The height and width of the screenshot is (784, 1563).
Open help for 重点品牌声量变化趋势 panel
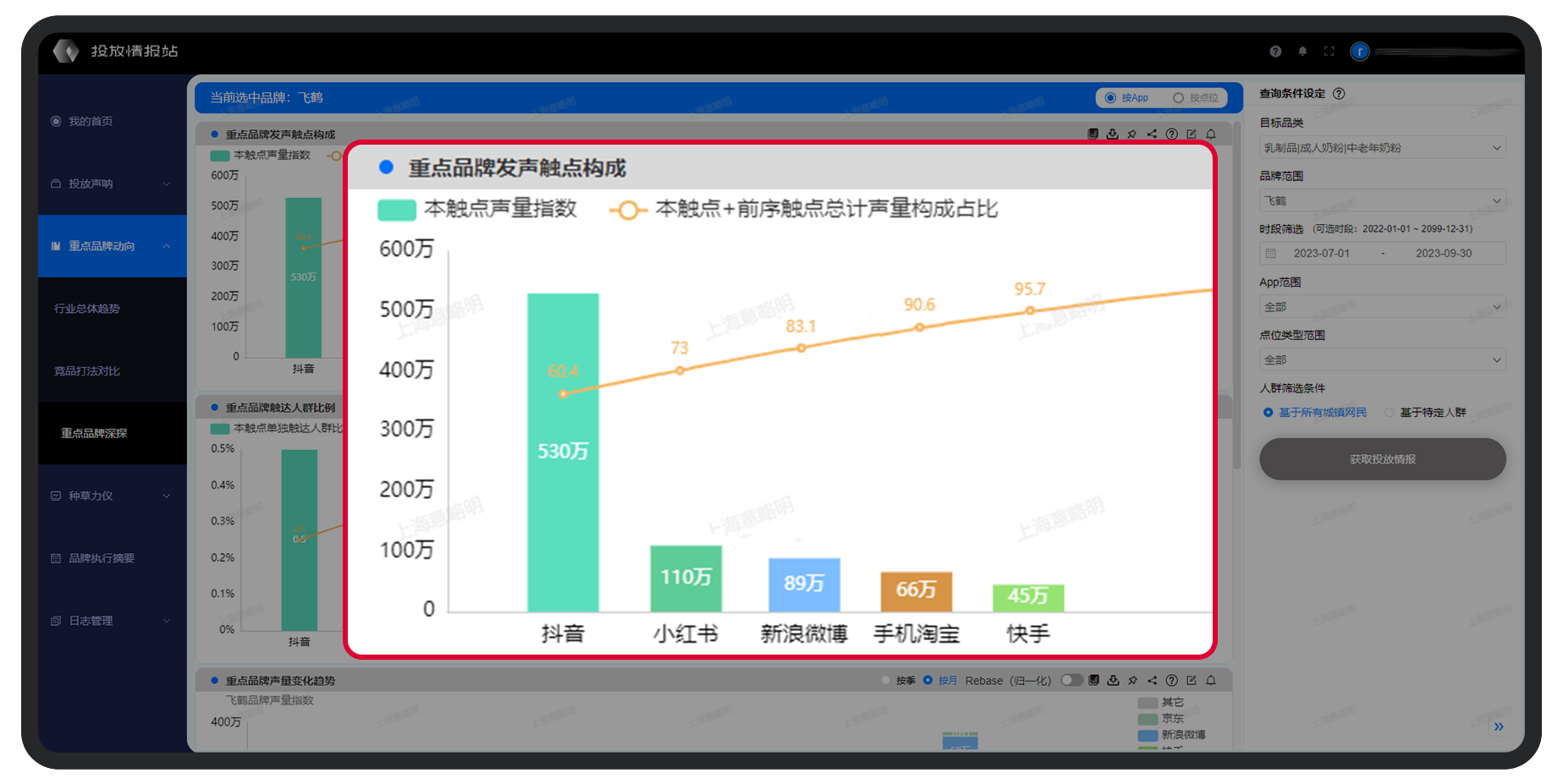(x=1171, y=680)
